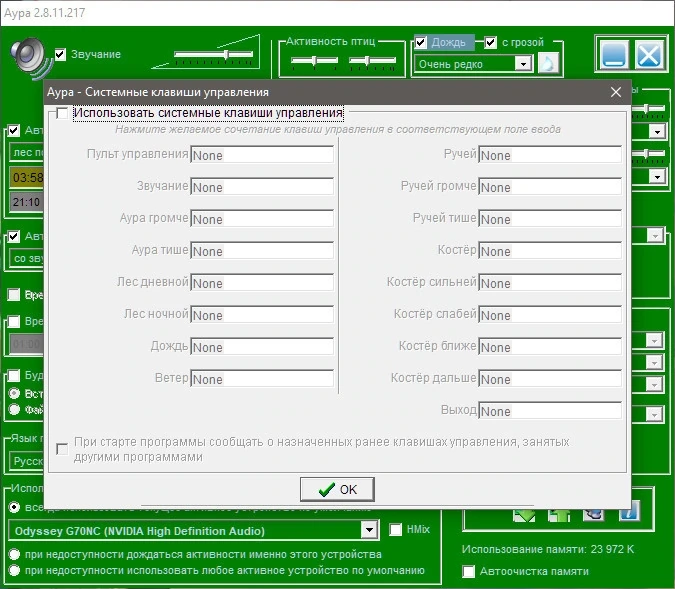The width and height of the screenshot is (675, 589).
Task: Click the 'Активность птиц' group label
Action: 331,41
